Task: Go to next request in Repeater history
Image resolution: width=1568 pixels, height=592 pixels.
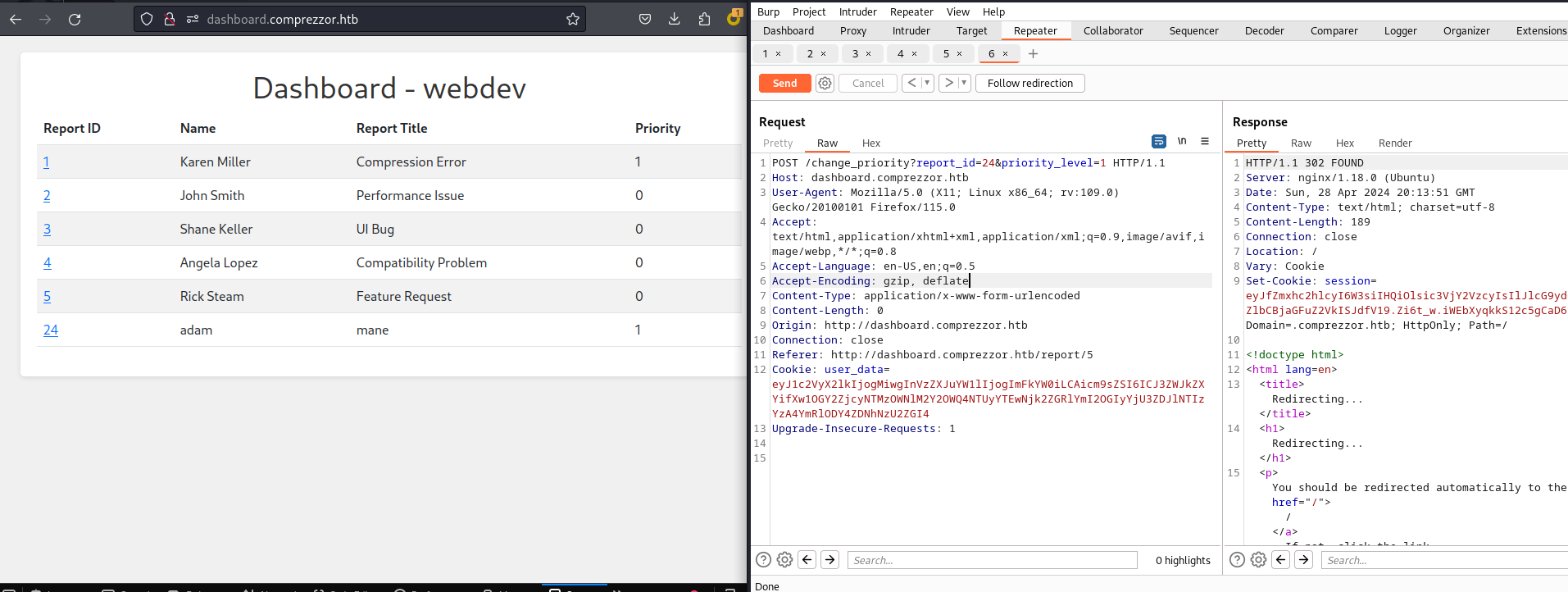Action: tap(948, 83)
